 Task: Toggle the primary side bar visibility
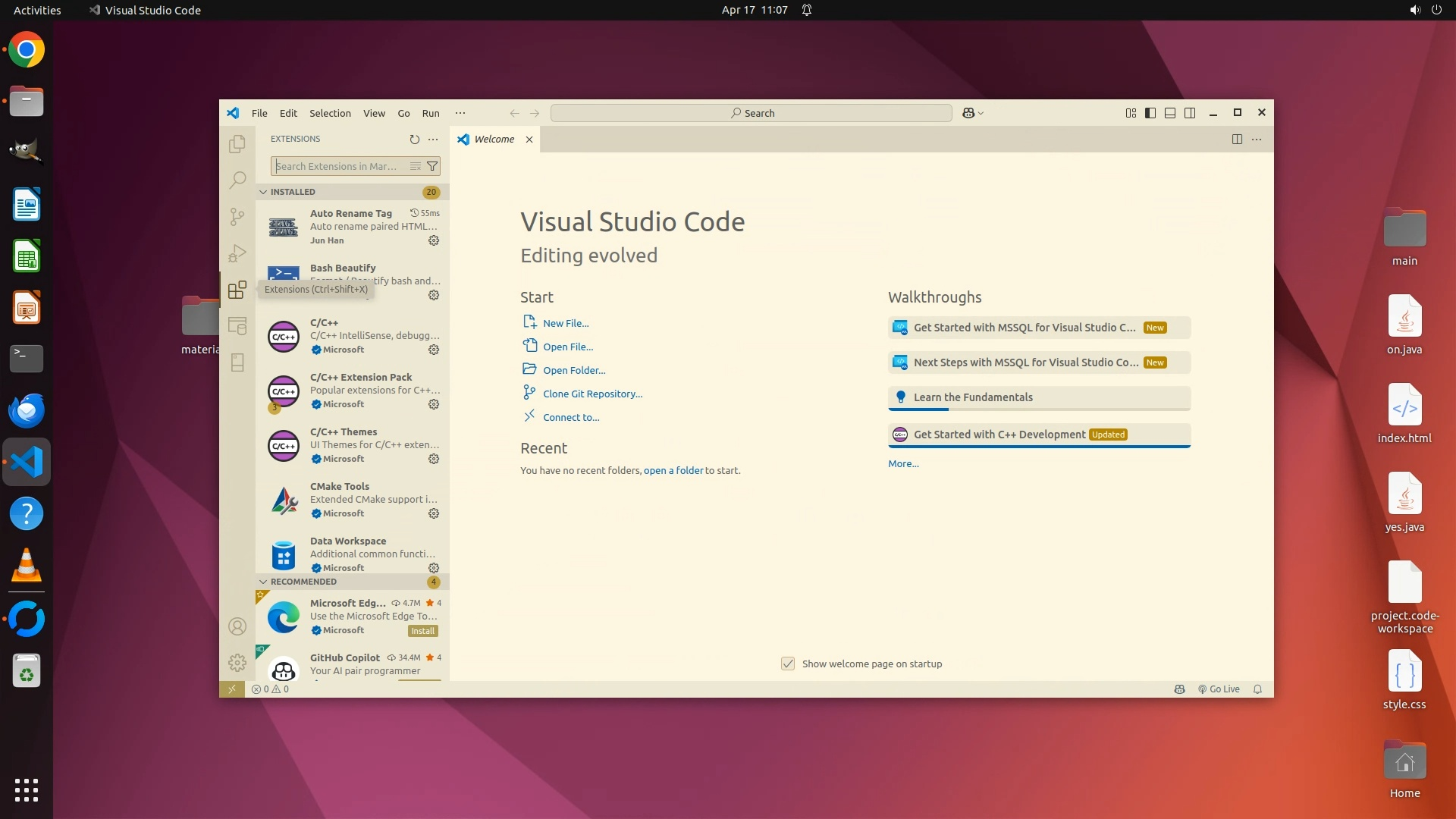pyautogui.click(x=1150, y=113)
